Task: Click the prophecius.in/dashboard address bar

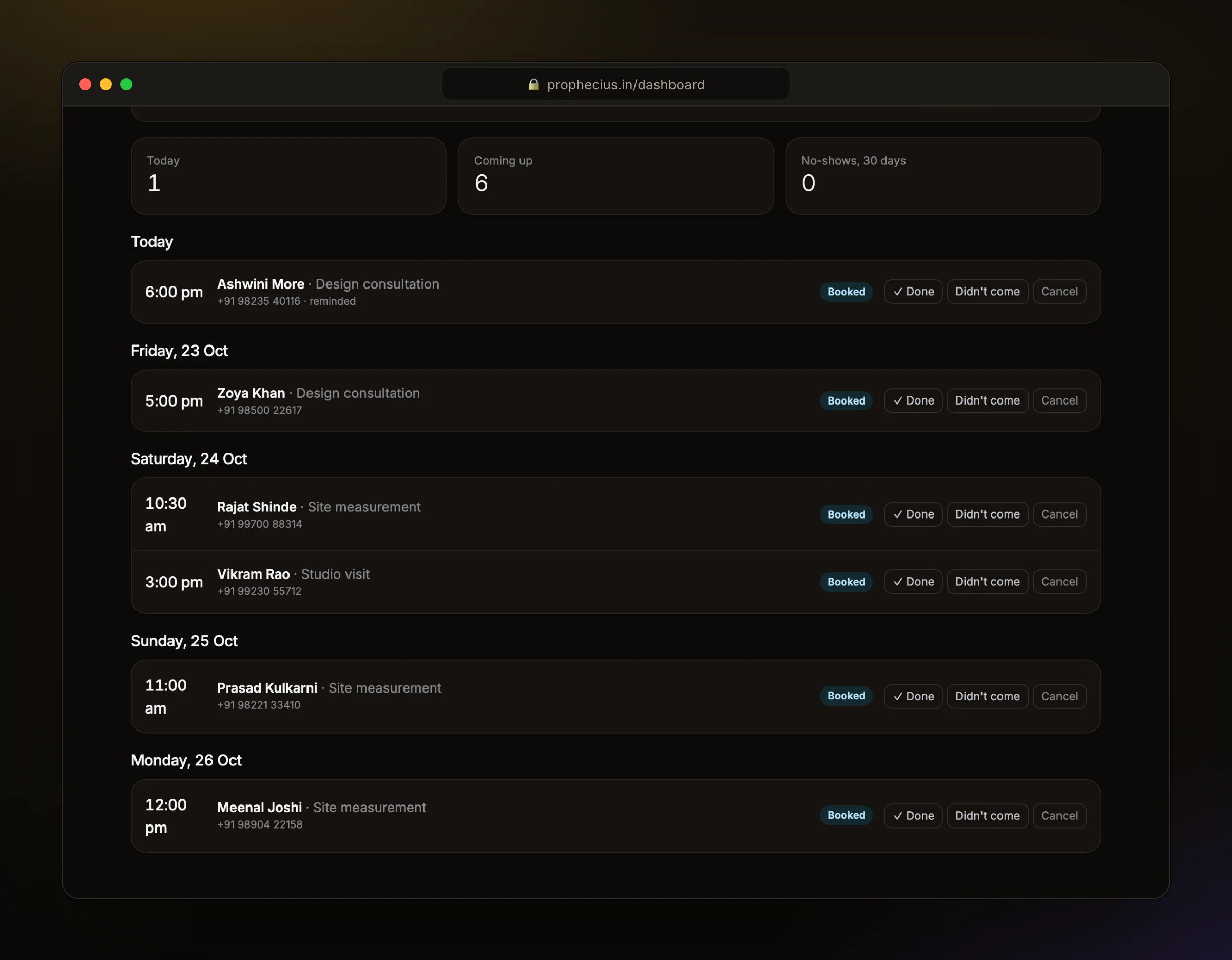Action: (x=615, y=84)
